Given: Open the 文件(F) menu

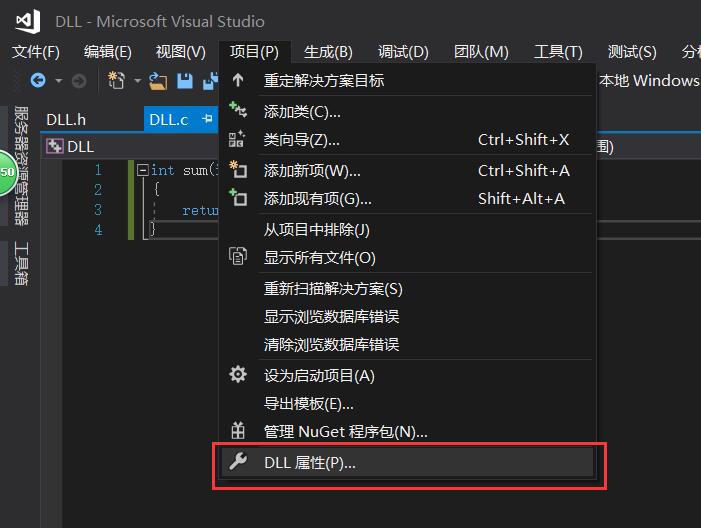Looking at the screenshot, I should 36,52.
